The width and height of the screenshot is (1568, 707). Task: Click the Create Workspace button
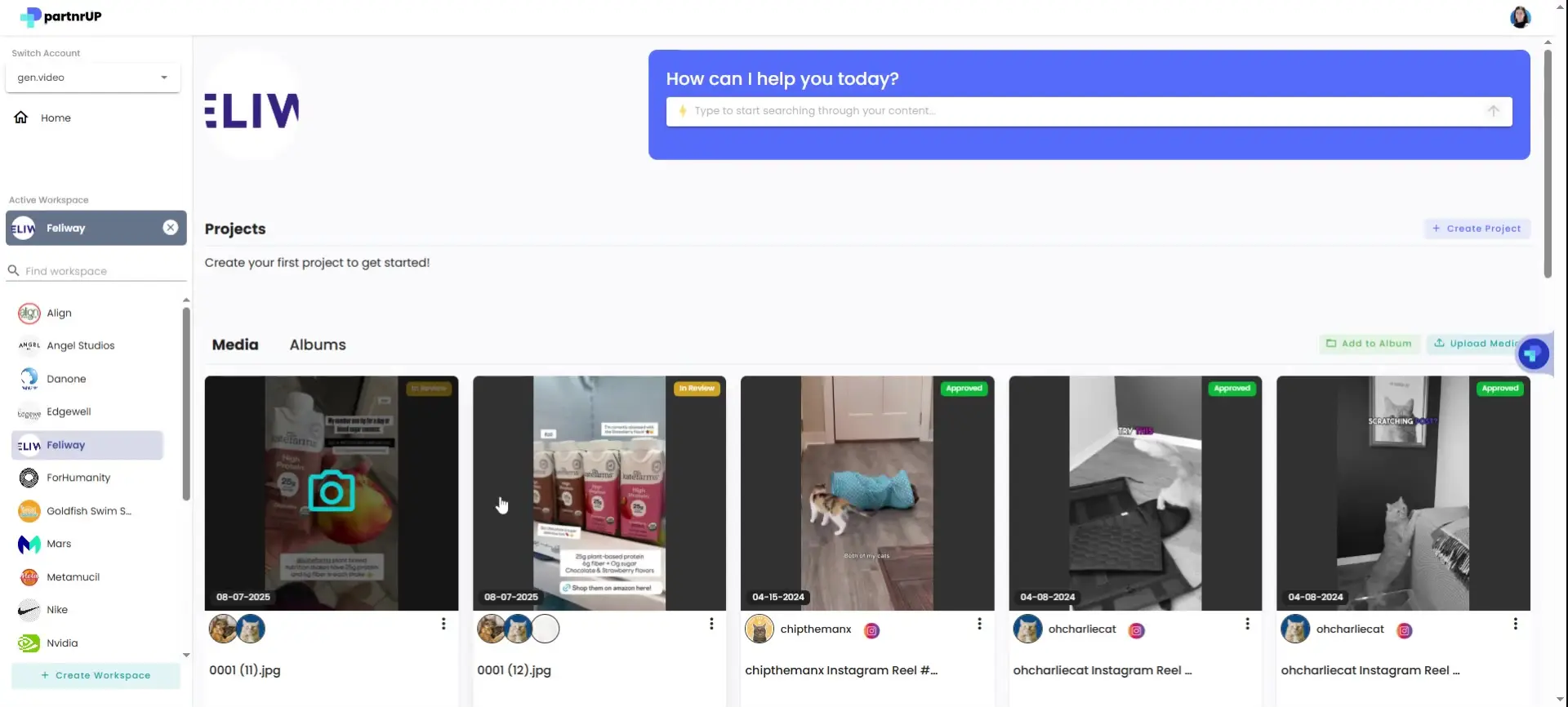point(96,675)
